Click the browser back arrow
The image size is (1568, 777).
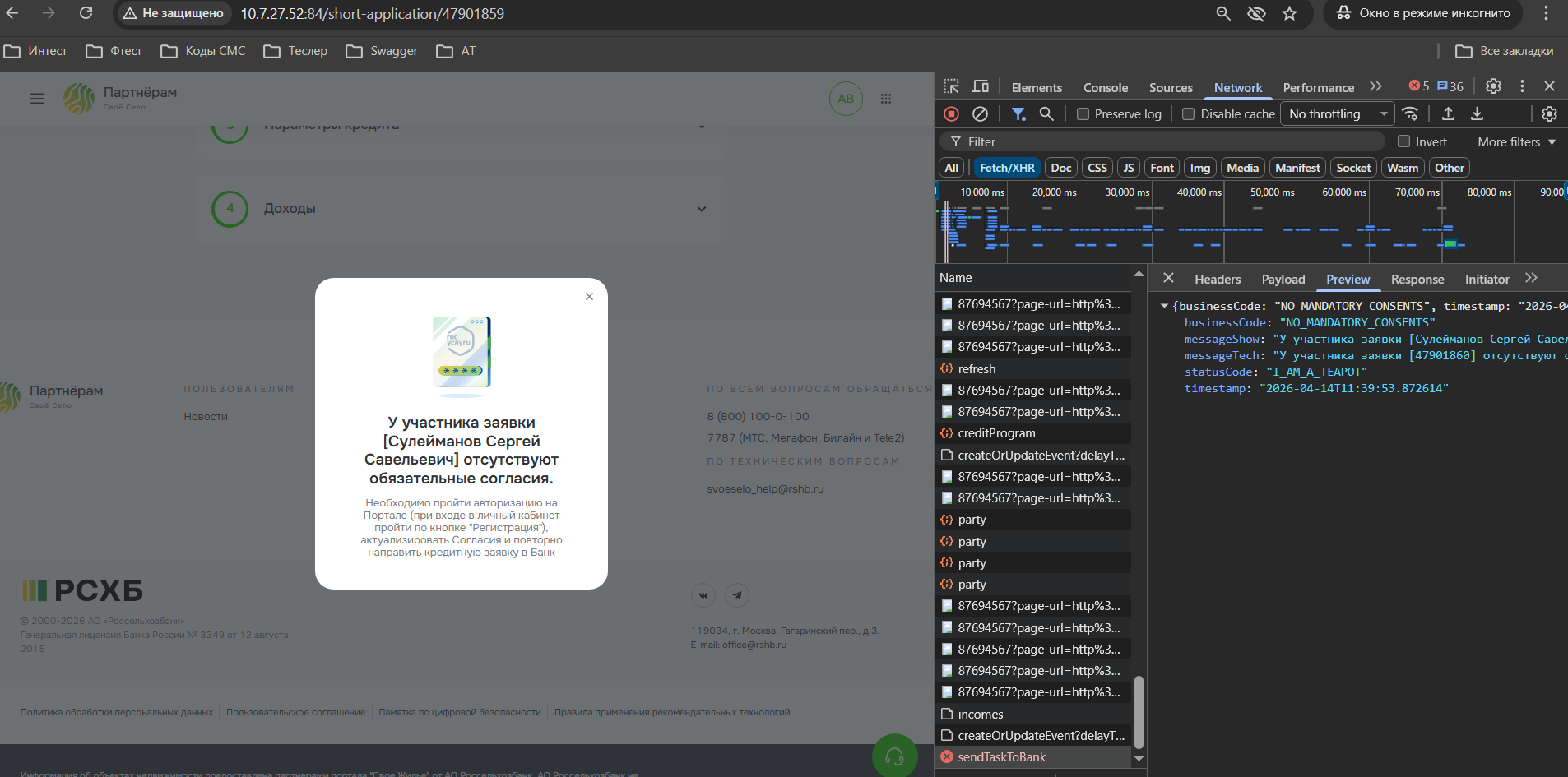pos(12,13)
